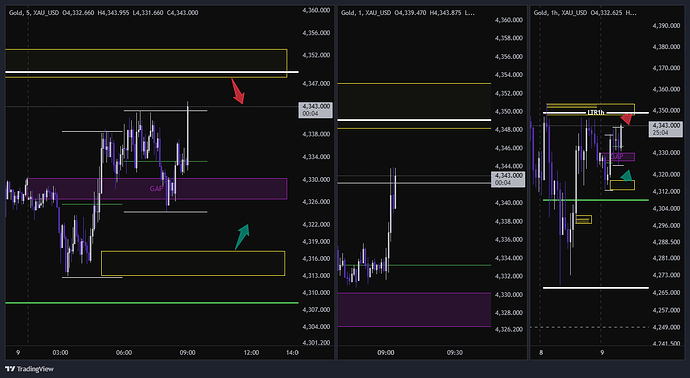690x378 pixels.
Task: Click 4,370.000 on 1h chart price scale
Action: click(667, 68)
